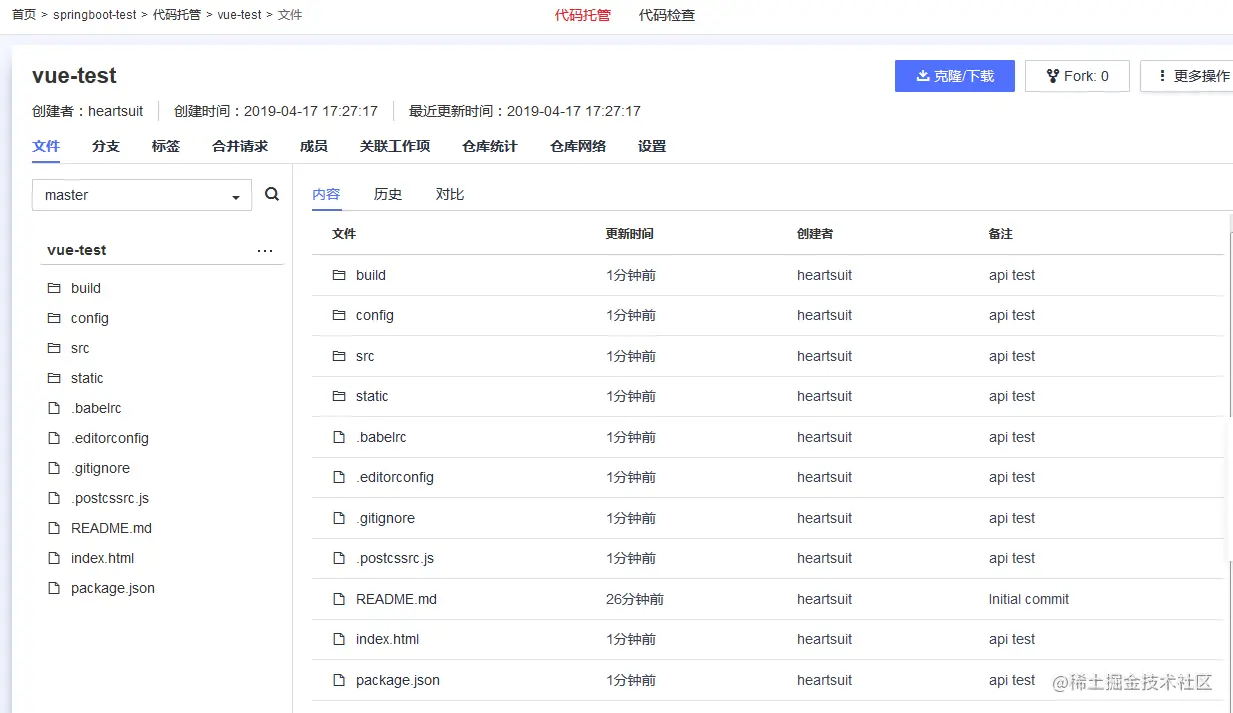Click the .gitignore file icon in the left tree
Image resolution: width=1233 pixels, height=713 pixels.
pos(54,468)
